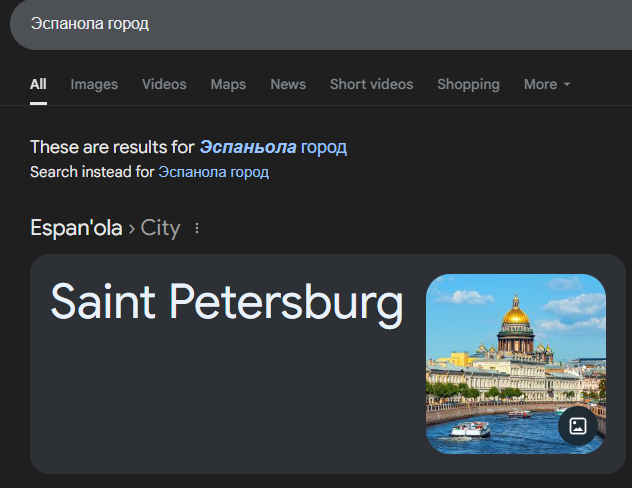This screenshot has height=488, width=632.
Task: Open the three-dot options menu
Action: pyautogui.click(x=197, y=228)
